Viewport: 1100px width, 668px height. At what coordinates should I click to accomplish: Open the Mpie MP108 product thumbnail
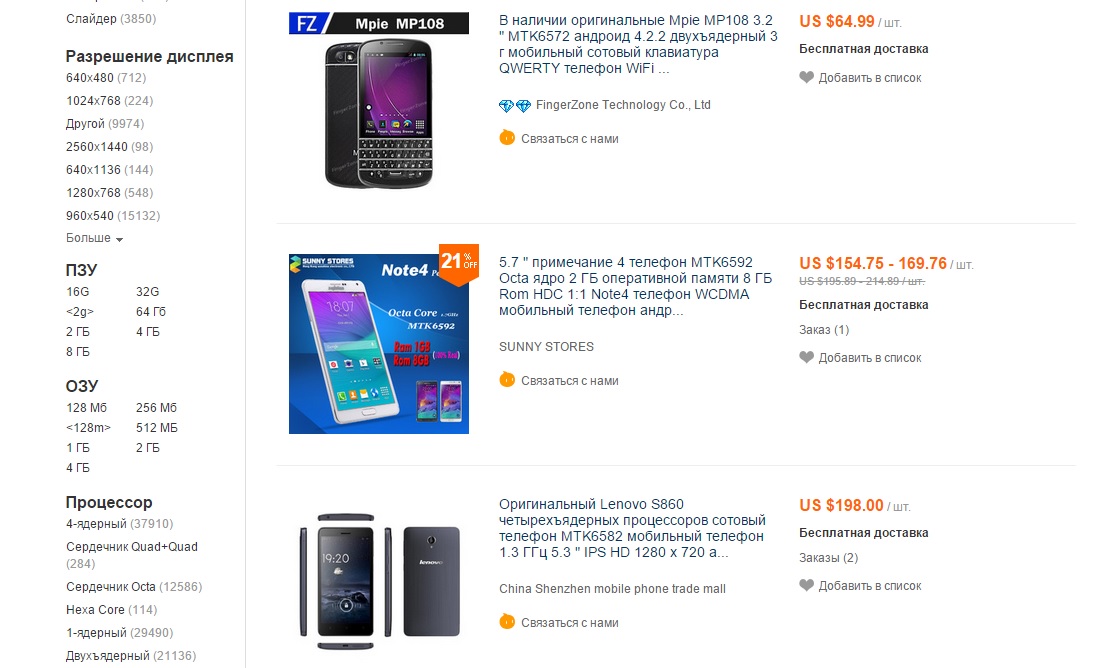click(379, 102)
